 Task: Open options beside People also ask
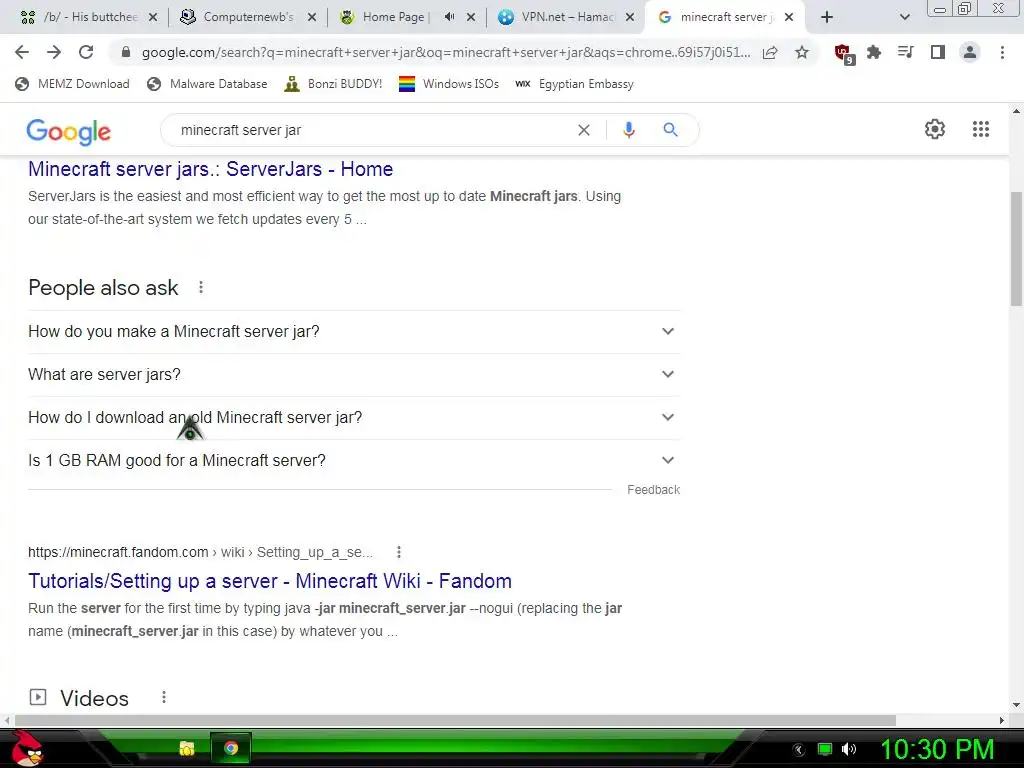(x=201, y=287)
